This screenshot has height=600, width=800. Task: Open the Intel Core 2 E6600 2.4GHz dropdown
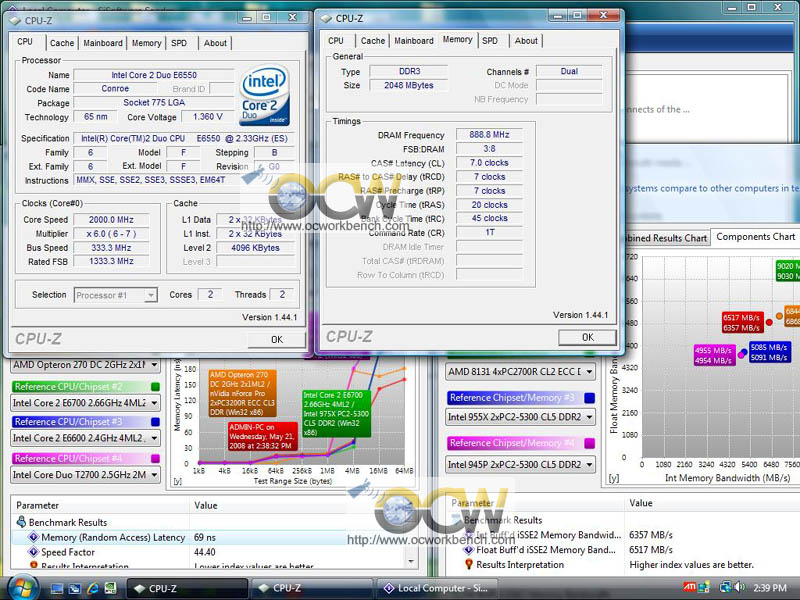click(x=154, y=438)
